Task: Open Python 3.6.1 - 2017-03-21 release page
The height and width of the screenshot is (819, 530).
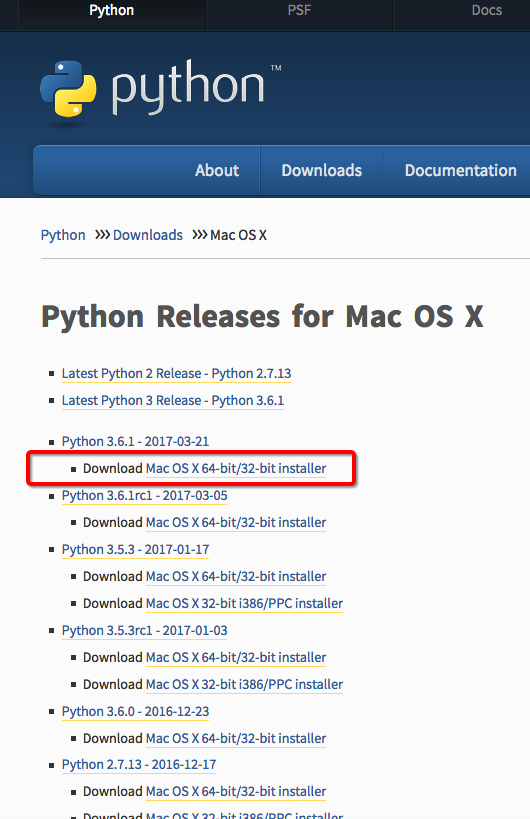Action: coord(135,442)
